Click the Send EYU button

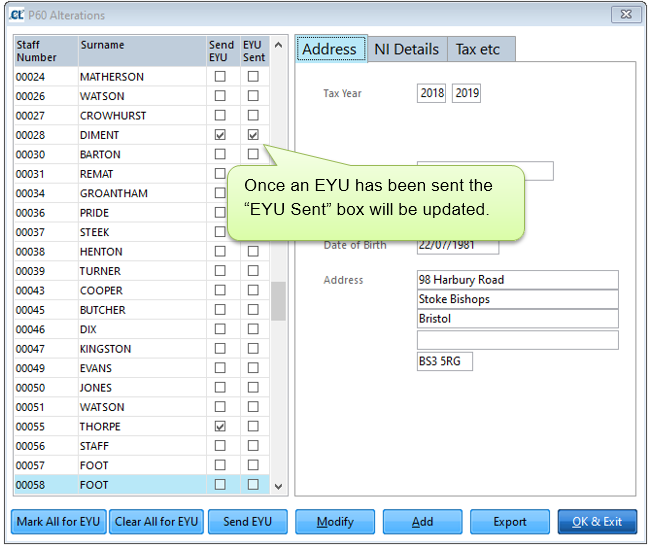[248, 522]
